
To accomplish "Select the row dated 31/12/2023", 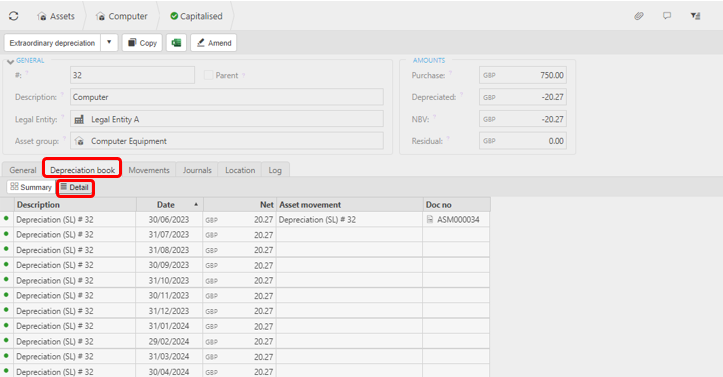I will pos(245,311).
